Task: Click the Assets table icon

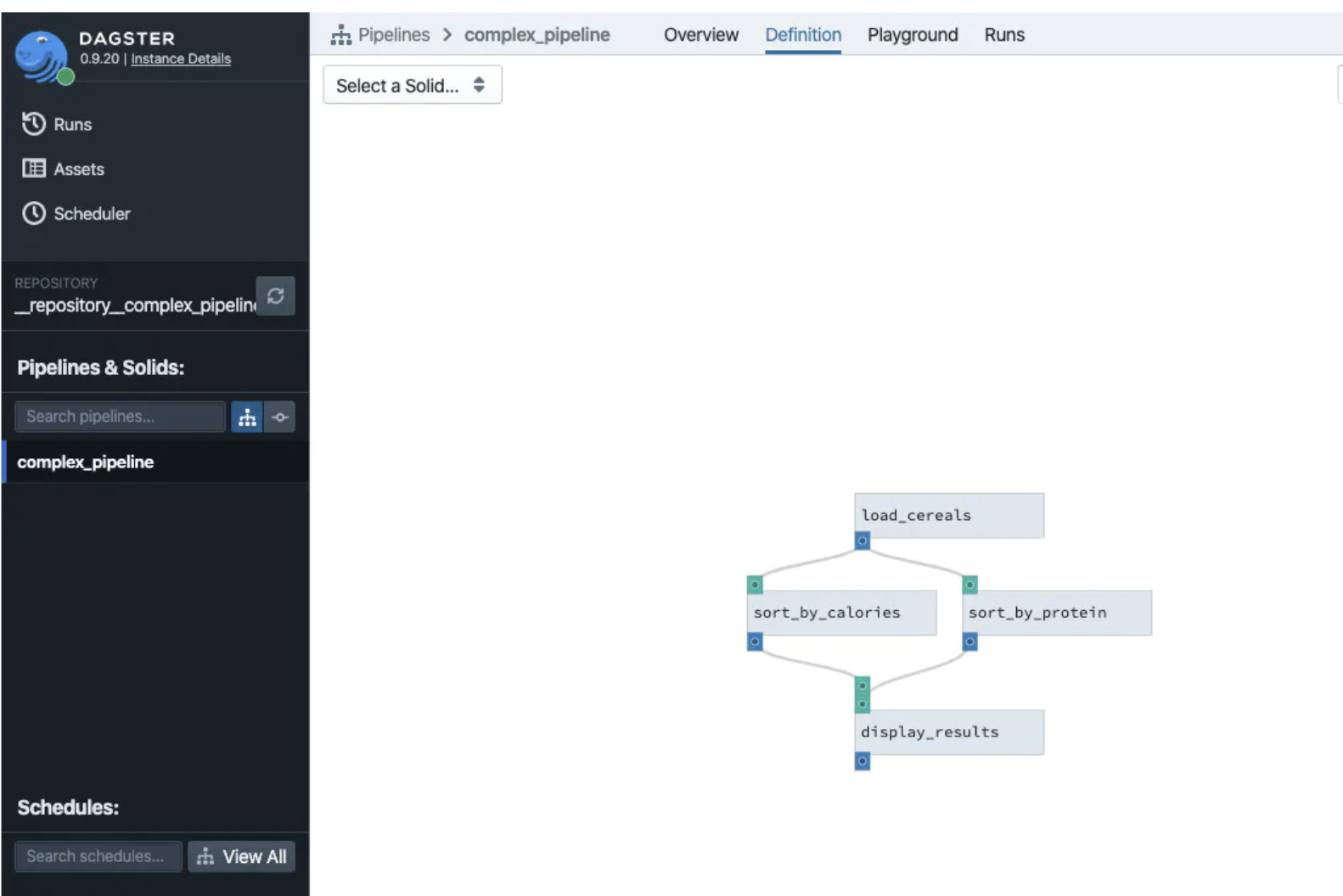Action: (x=34, y=168)
